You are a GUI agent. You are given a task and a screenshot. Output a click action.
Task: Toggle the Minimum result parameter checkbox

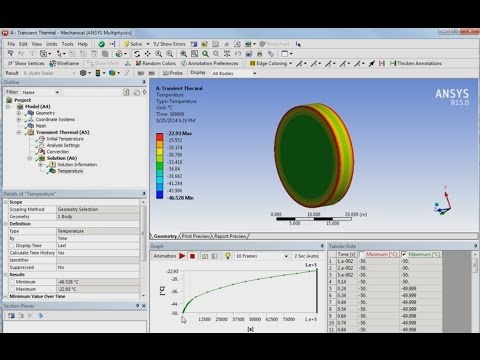12,282
